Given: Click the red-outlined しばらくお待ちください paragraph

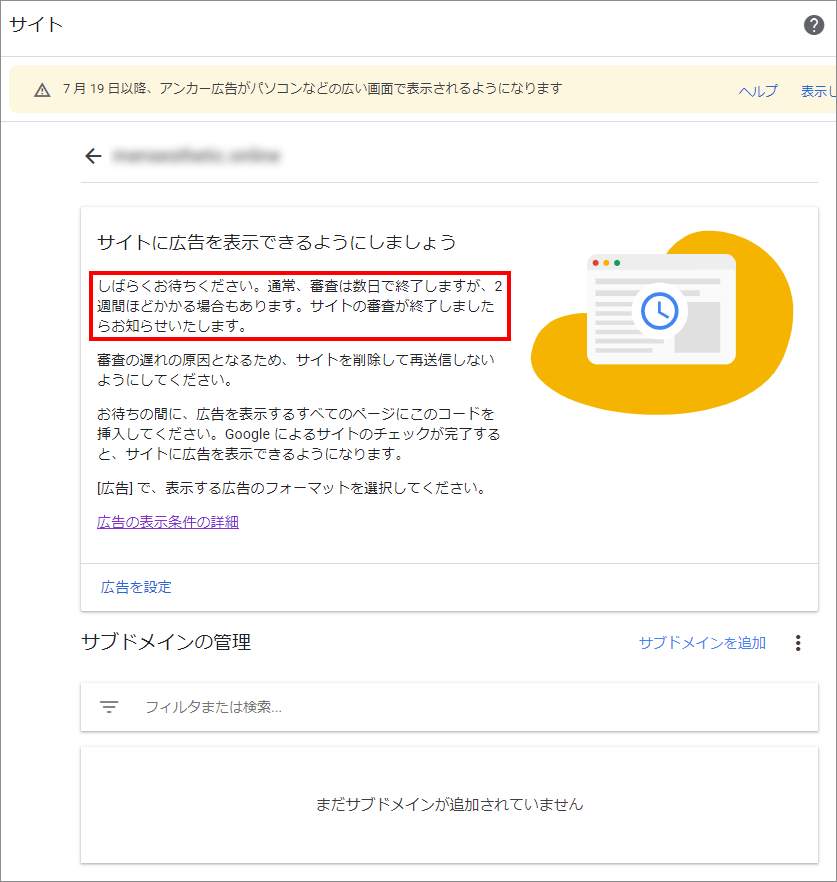Looking at the screenshot, I should tap(300, 306).
